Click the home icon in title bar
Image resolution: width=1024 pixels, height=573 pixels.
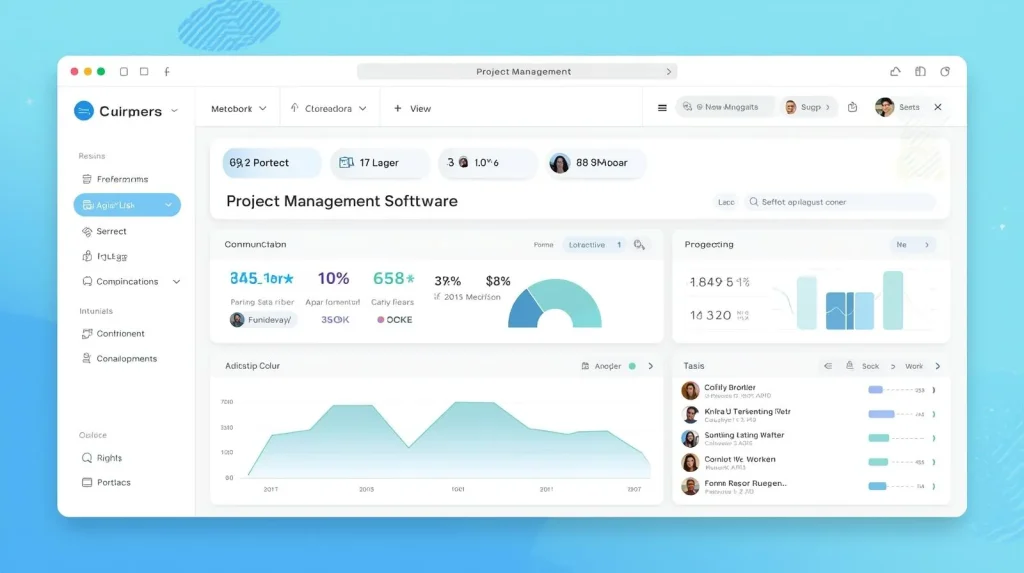pos(895,71)
